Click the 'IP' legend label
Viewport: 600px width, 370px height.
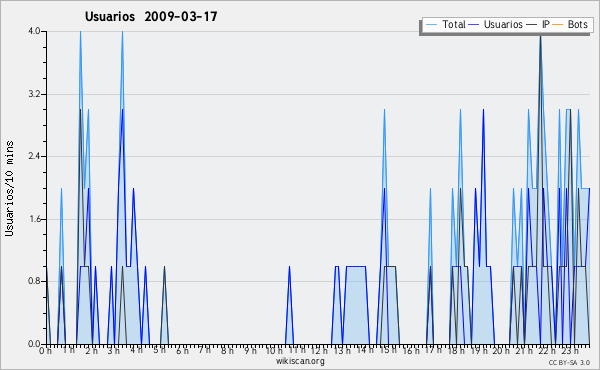tap(546, 24)
